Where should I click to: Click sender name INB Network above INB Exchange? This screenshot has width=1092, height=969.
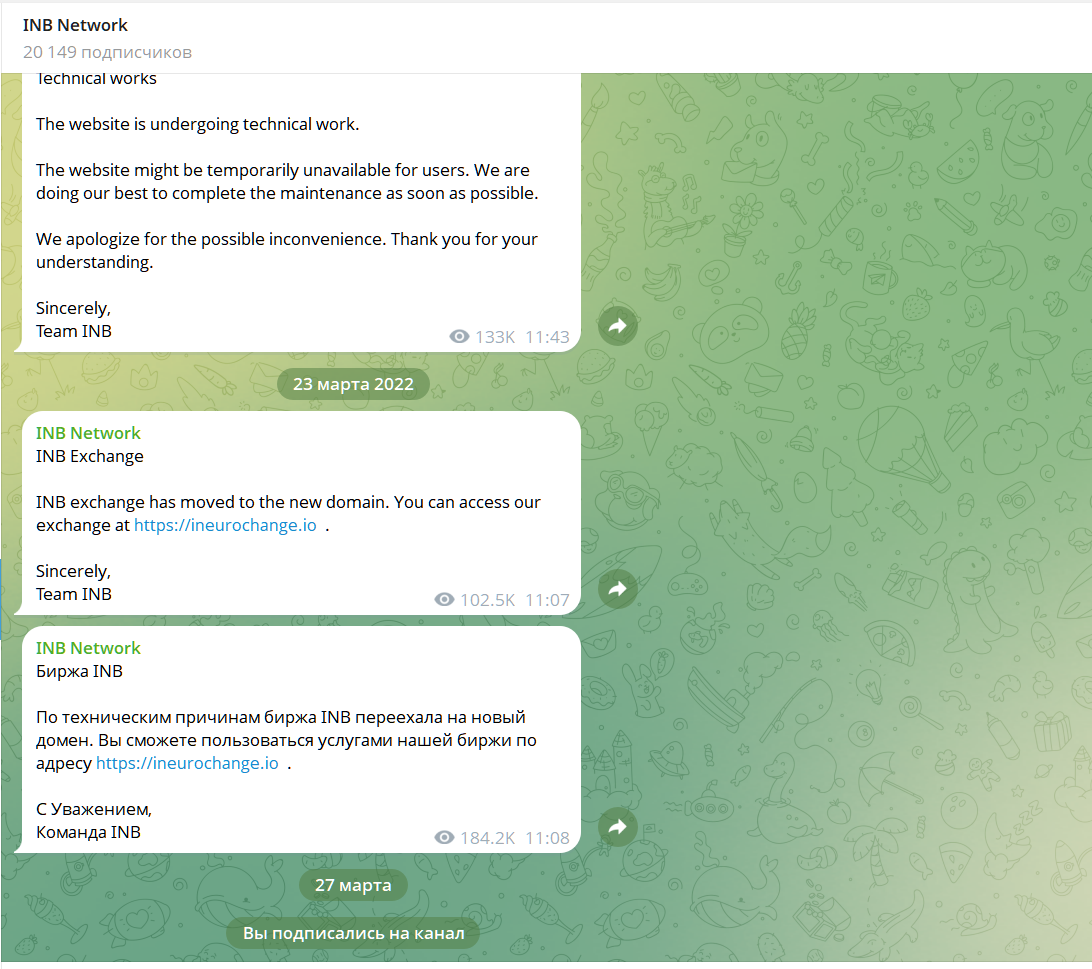(88, 433)
